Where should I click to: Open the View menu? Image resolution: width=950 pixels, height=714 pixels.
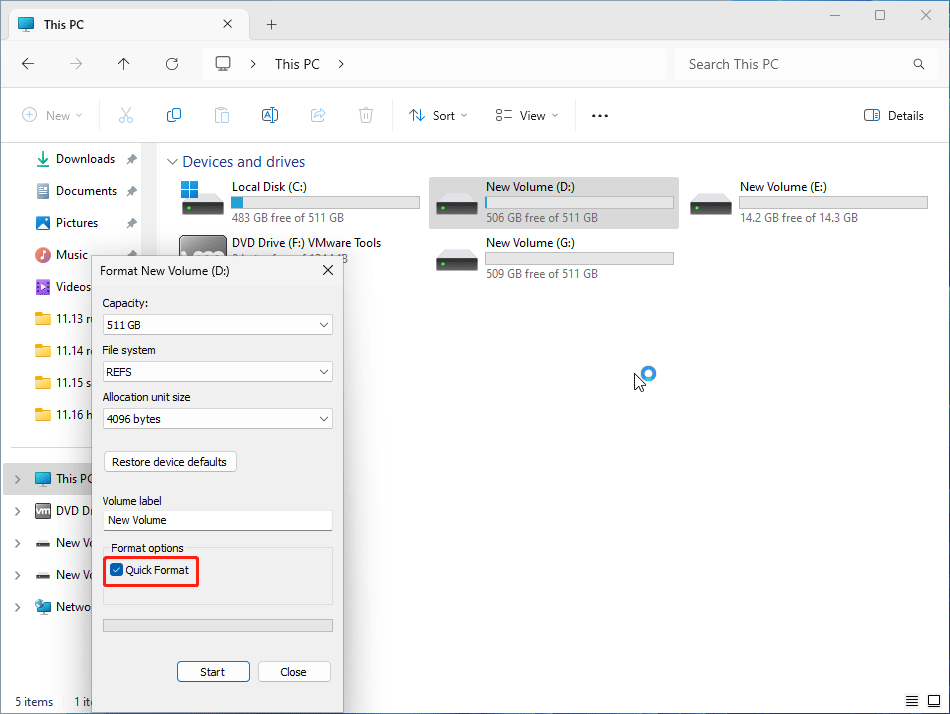pyautogui.click(x=527, y=116)
